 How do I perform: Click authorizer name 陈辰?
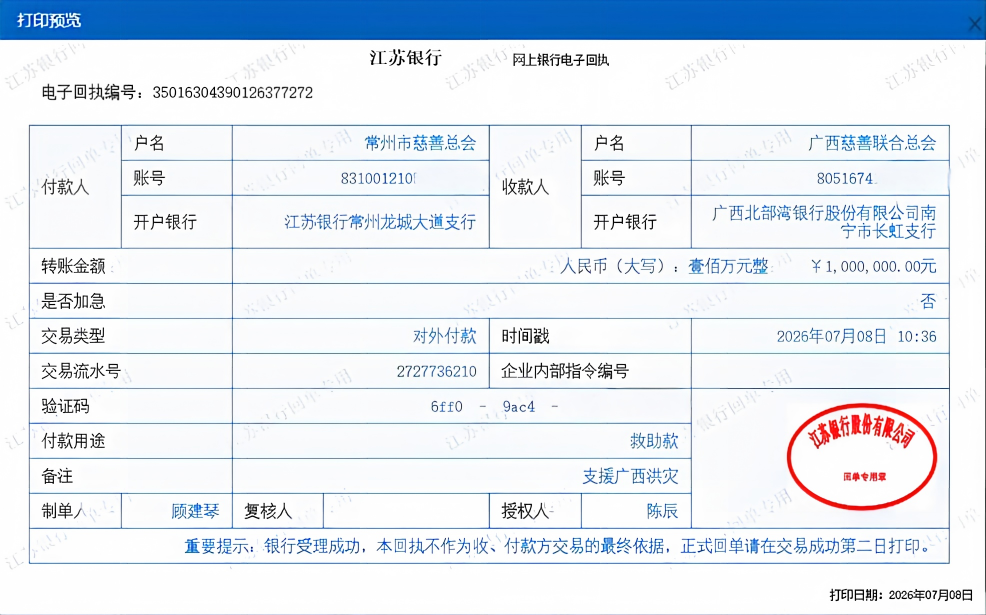click(663, 511)
